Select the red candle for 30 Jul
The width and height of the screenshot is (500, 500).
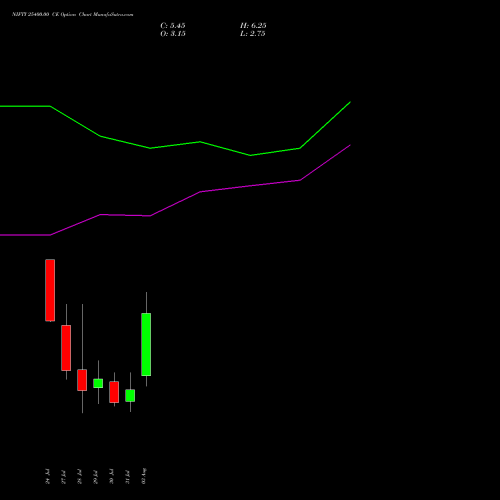point(114,392)
